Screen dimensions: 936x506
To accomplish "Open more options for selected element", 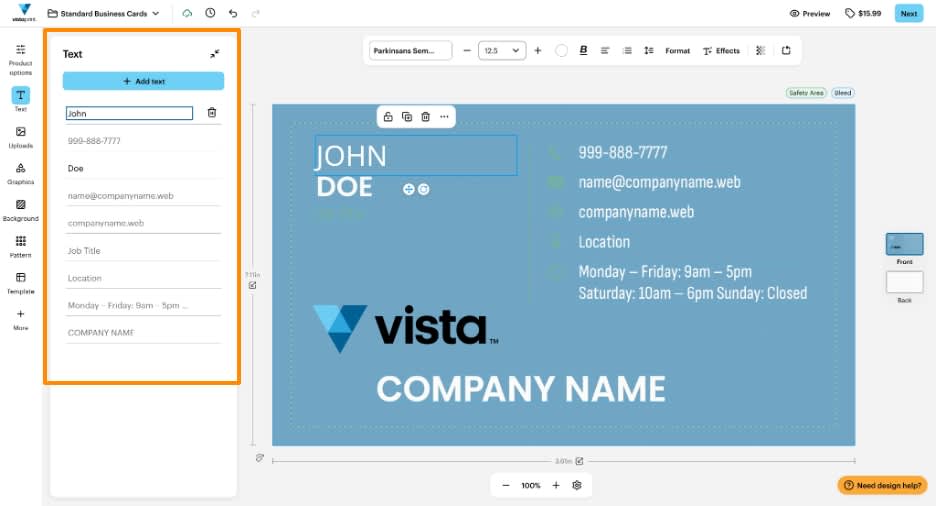I will click(444, 117).
